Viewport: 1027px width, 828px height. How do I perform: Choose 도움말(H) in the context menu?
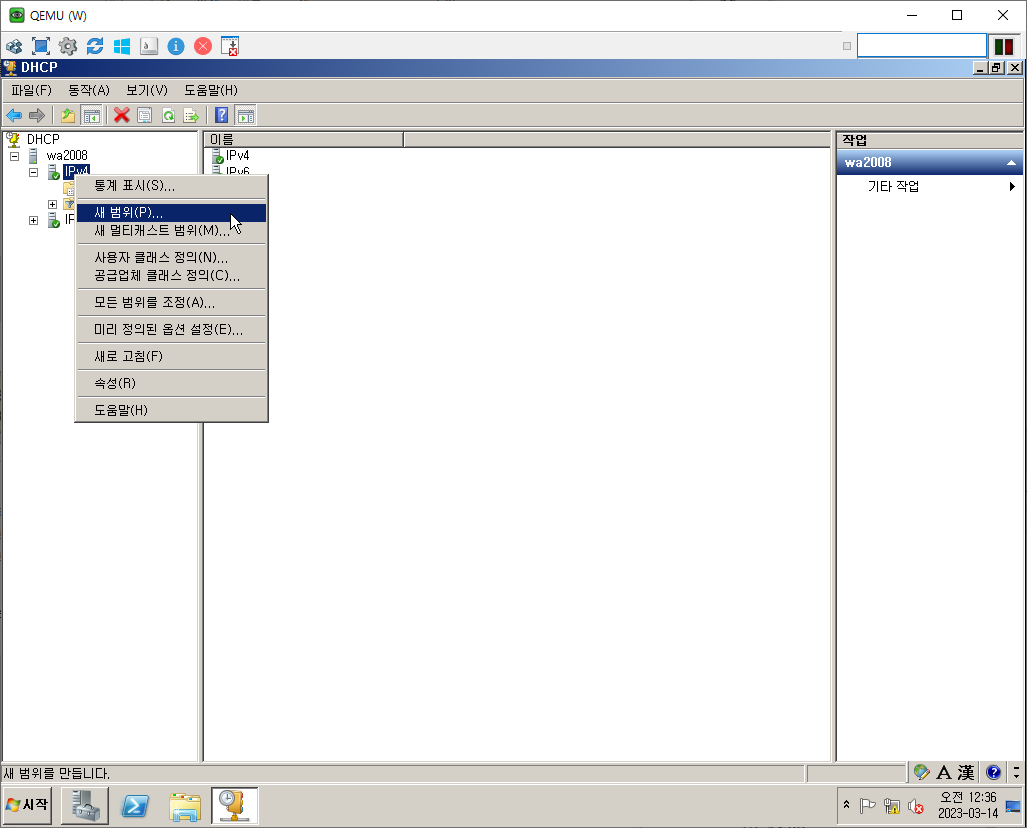tap(172, 410)
